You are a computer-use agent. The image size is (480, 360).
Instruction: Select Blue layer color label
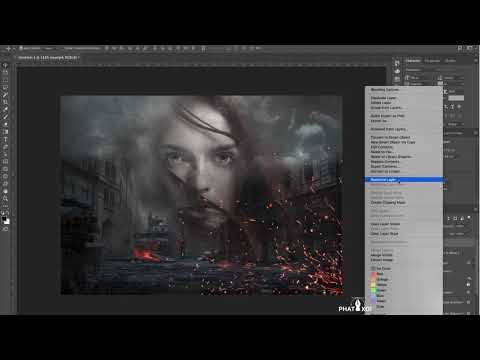378,295
